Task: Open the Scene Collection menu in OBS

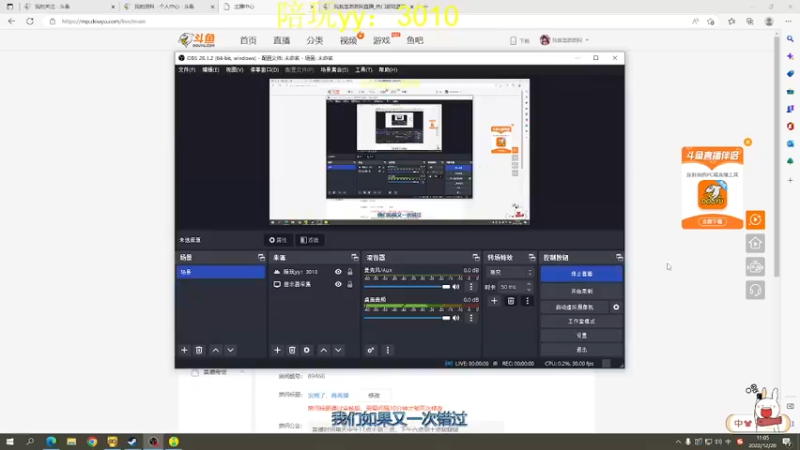Action: 334,70
